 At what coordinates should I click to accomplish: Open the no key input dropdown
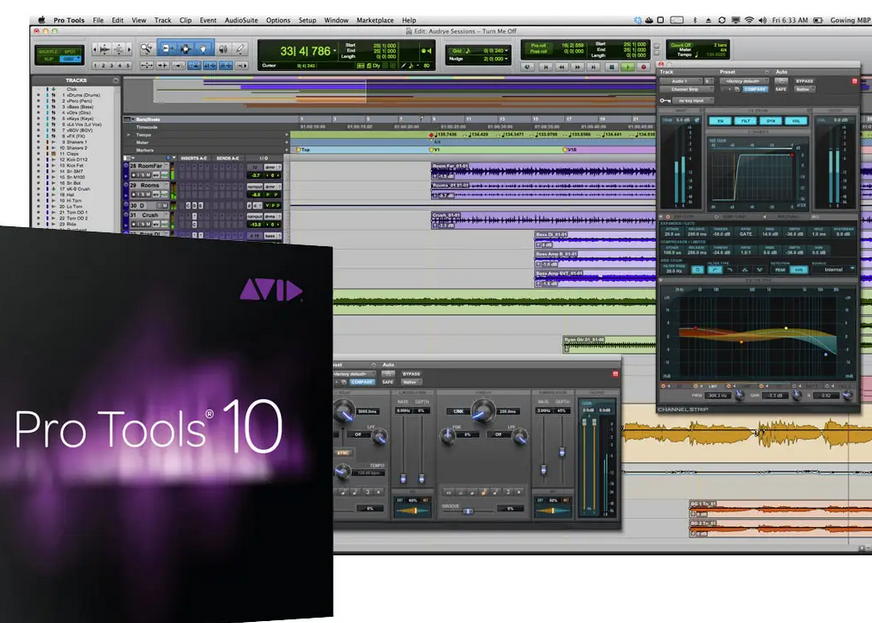click(x=692, y=101)
